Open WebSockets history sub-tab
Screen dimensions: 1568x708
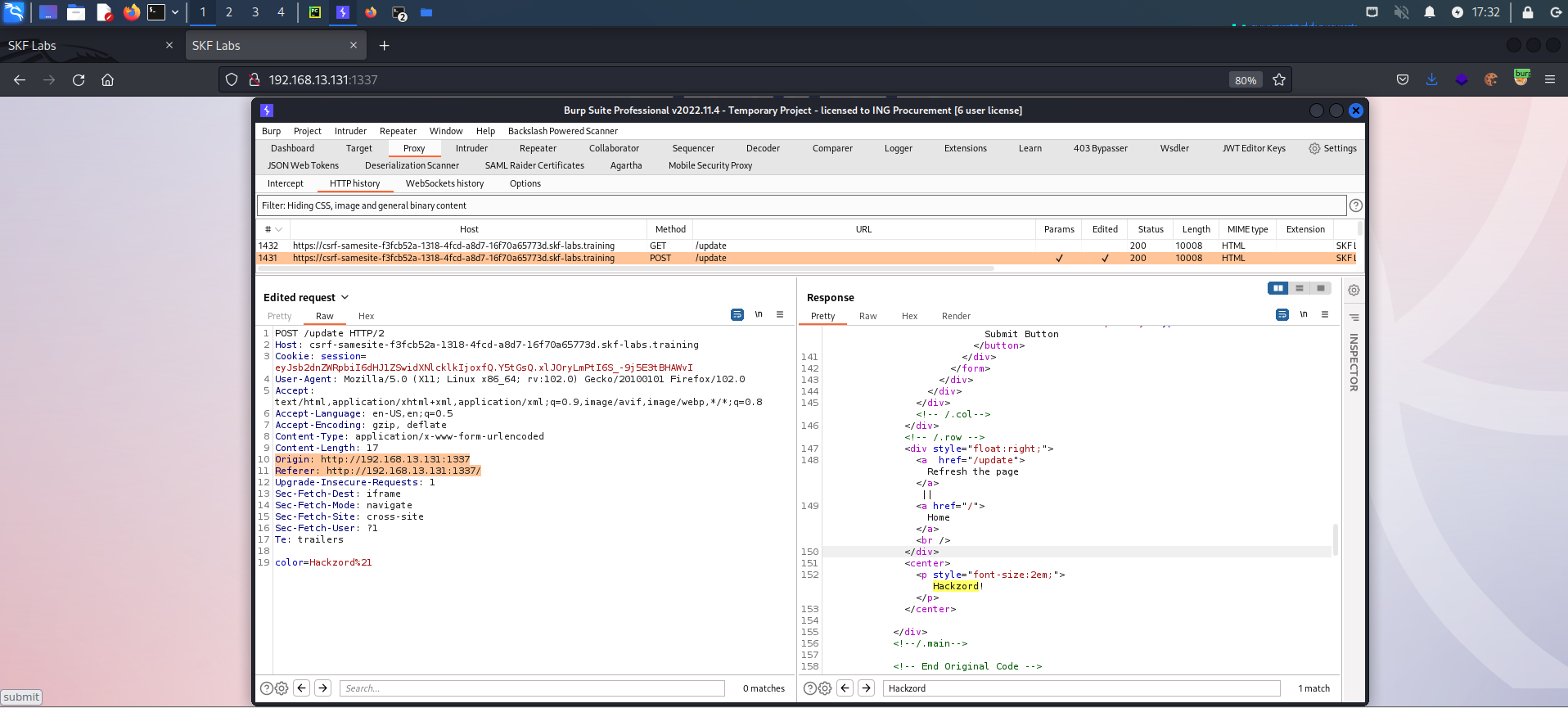[444, 183]
